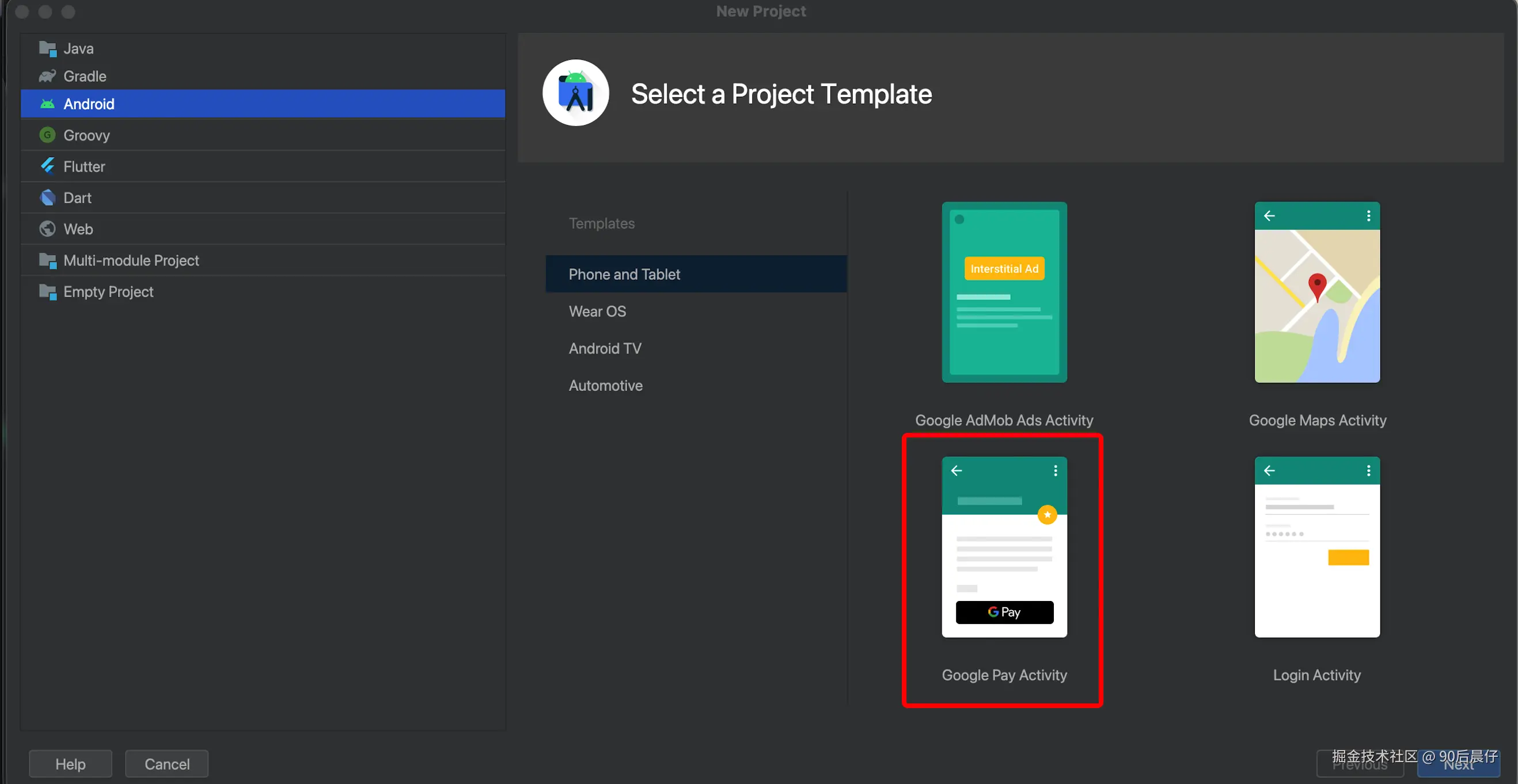The width and height of the screenshot is (1518, 784).
Task: Choose Google AdMob Ads Activity template
Action: (x=1004, y=293)
